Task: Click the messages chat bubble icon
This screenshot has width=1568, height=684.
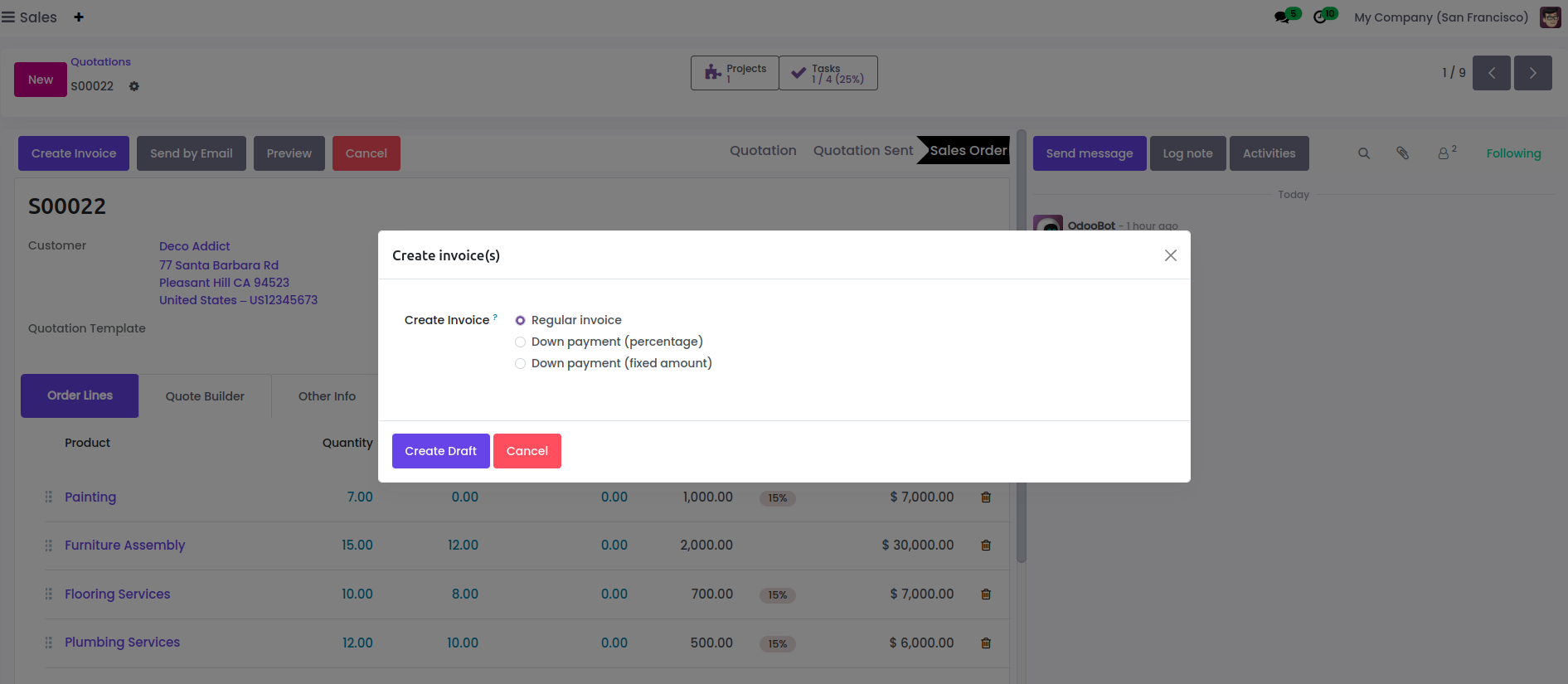Action: pos(1282,17)
